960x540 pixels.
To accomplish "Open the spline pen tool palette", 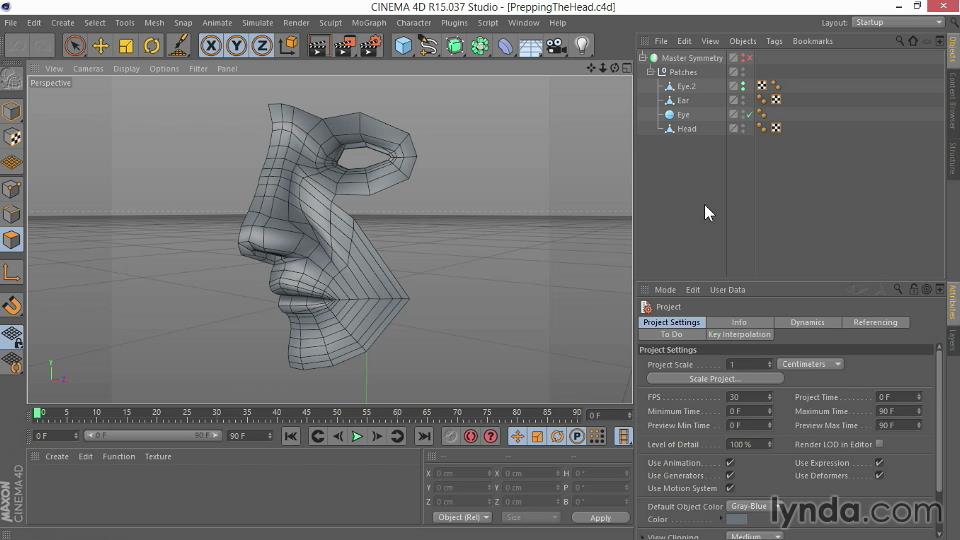I will 429,46.
